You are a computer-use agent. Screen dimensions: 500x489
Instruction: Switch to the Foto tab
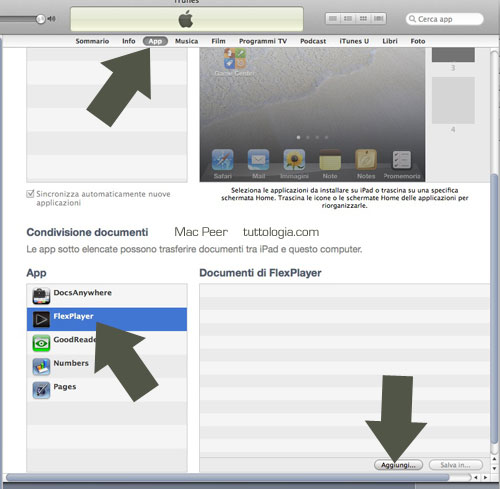point(418,41)
